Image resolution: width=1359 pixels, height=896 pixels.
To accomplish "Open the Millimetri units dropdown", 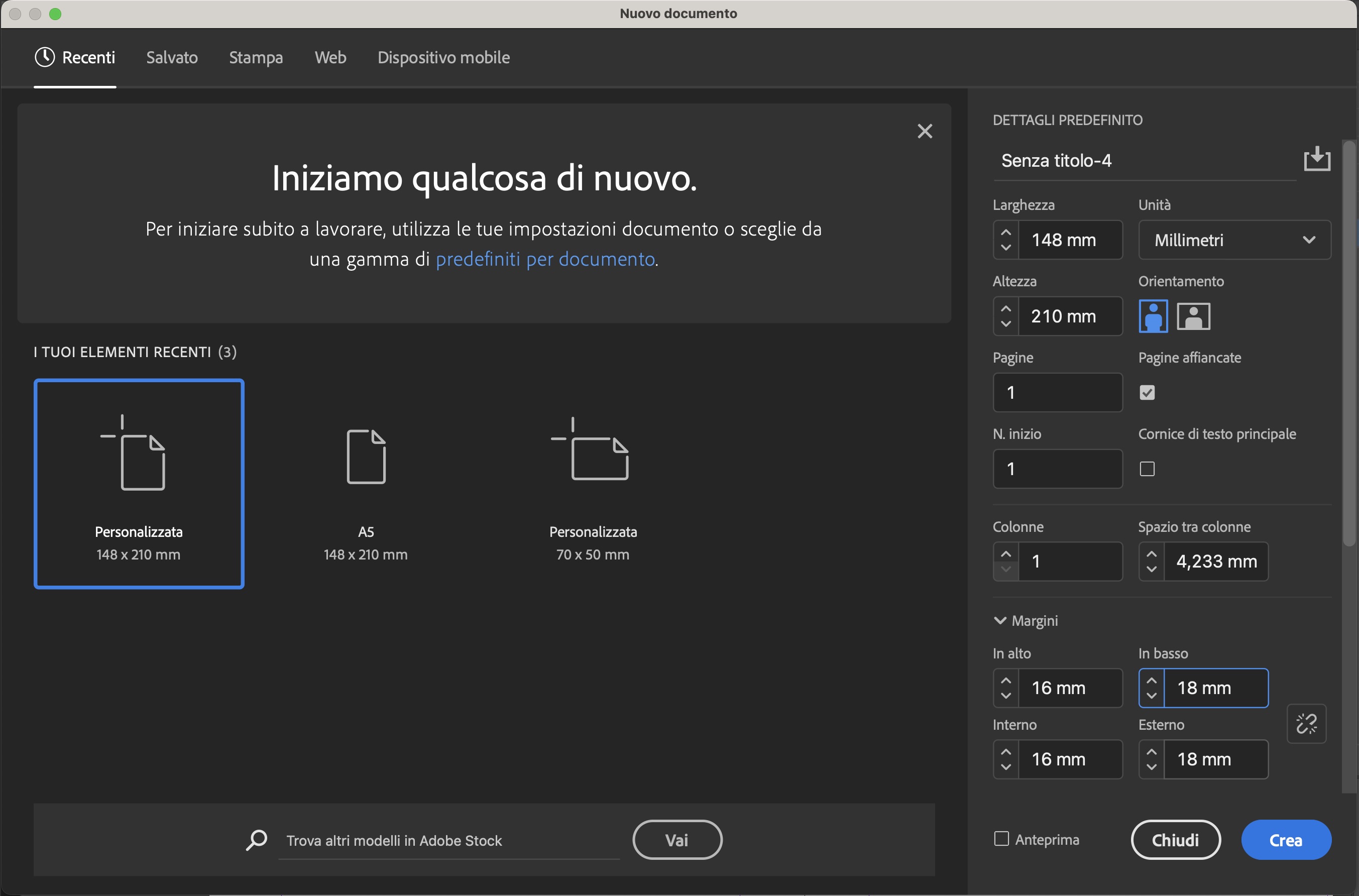I will (1234, 240).
